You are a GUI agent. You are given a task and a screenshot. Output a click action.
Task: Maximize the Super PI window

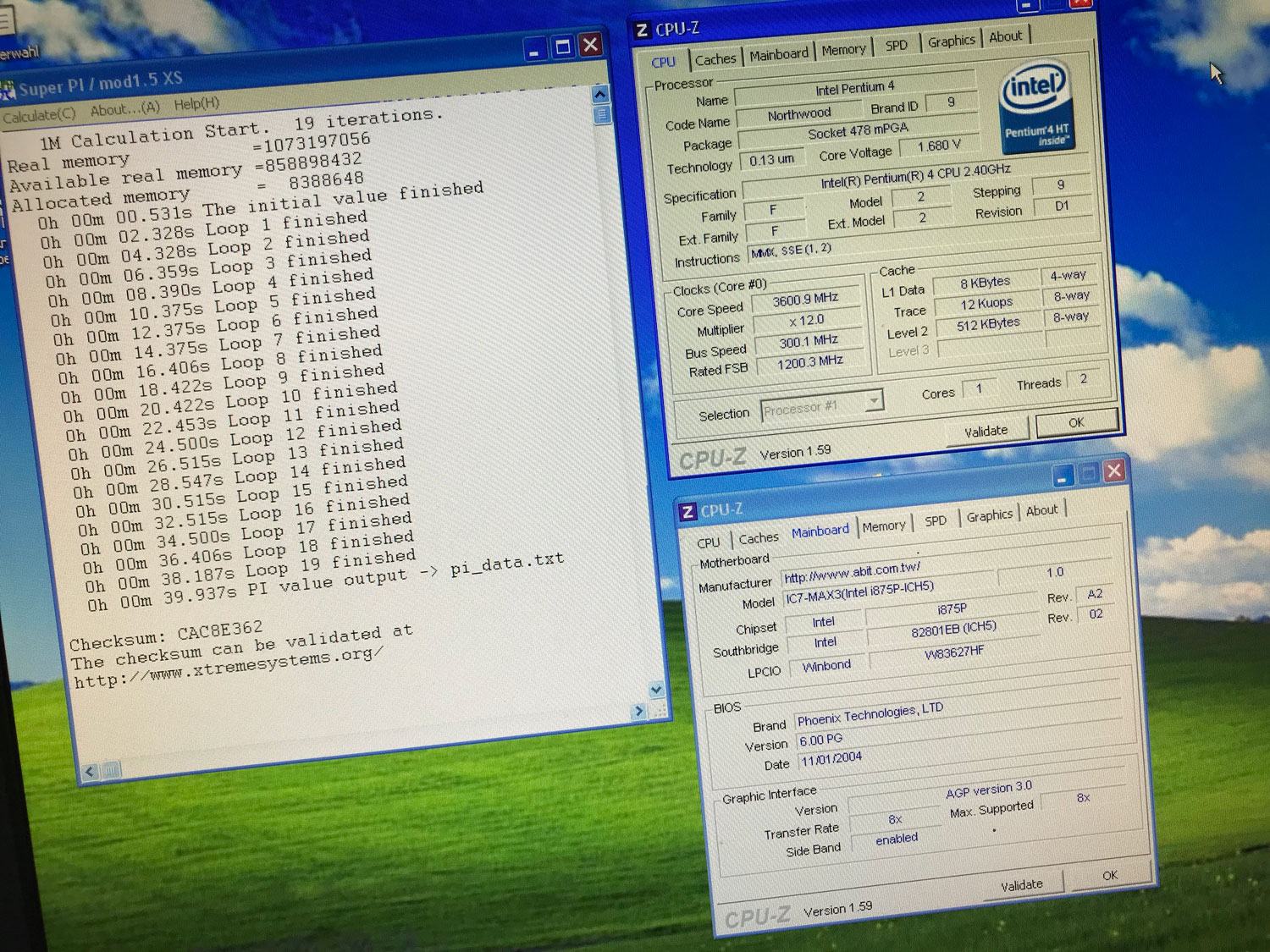click(562, 47)
